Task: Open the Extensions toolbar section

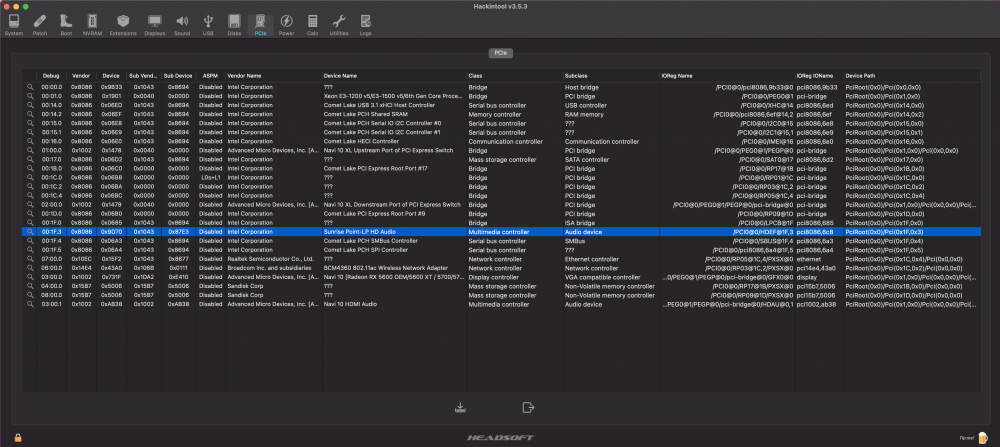Action: [x=123, y=25]
